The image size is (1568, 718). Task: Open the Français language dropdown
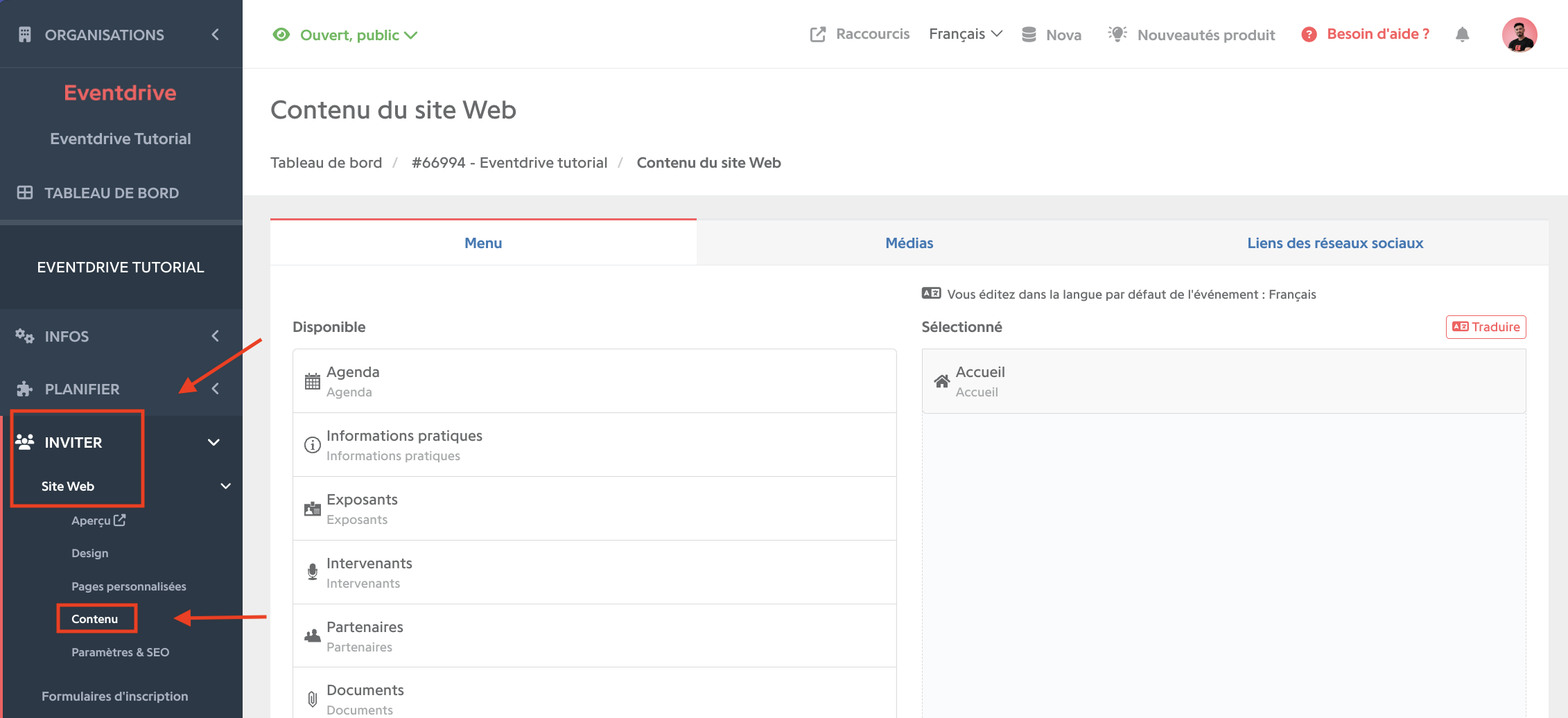966,34
